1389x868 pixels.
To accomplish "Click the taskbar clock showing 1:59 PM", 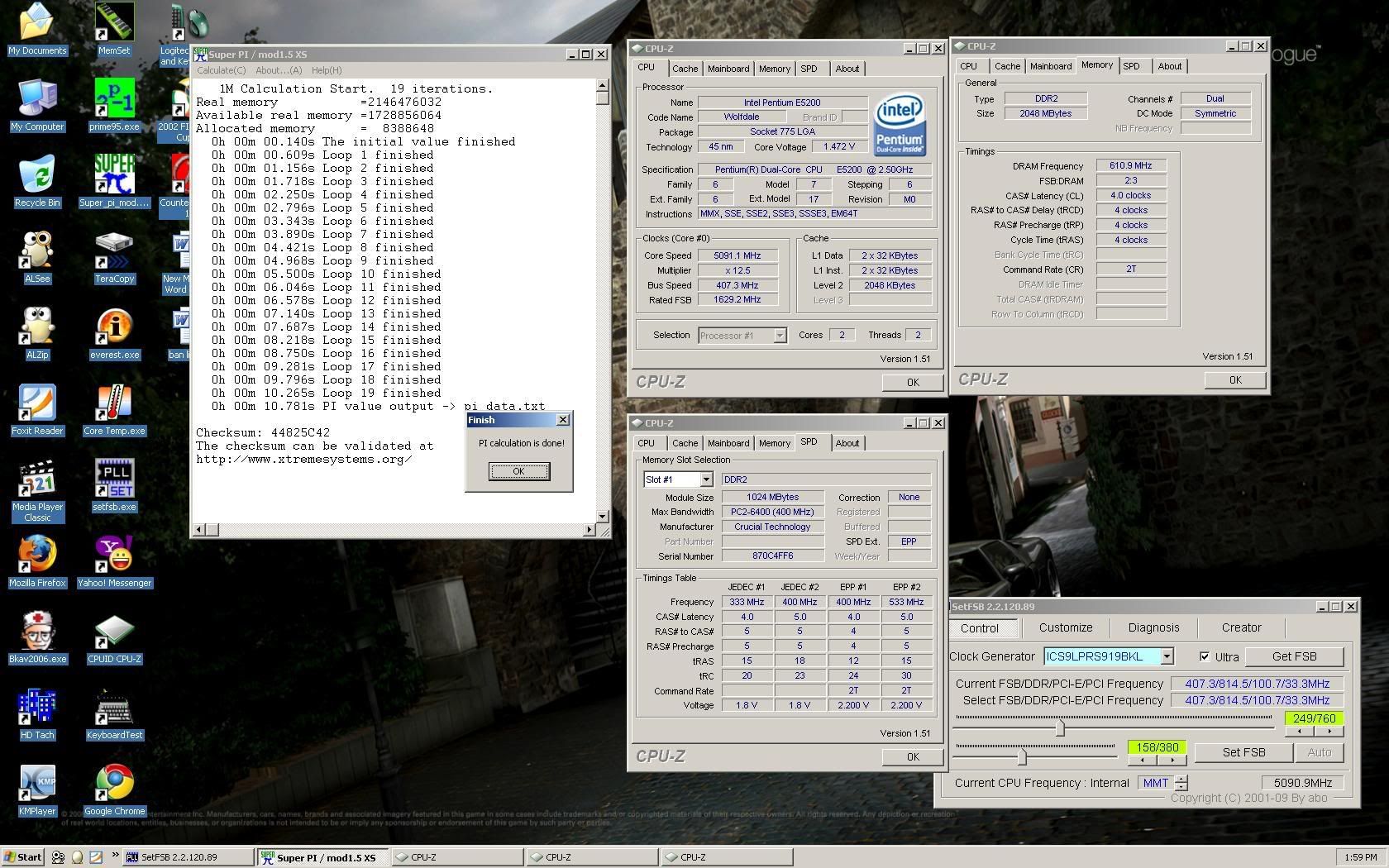I will (x=1360, y=857).
